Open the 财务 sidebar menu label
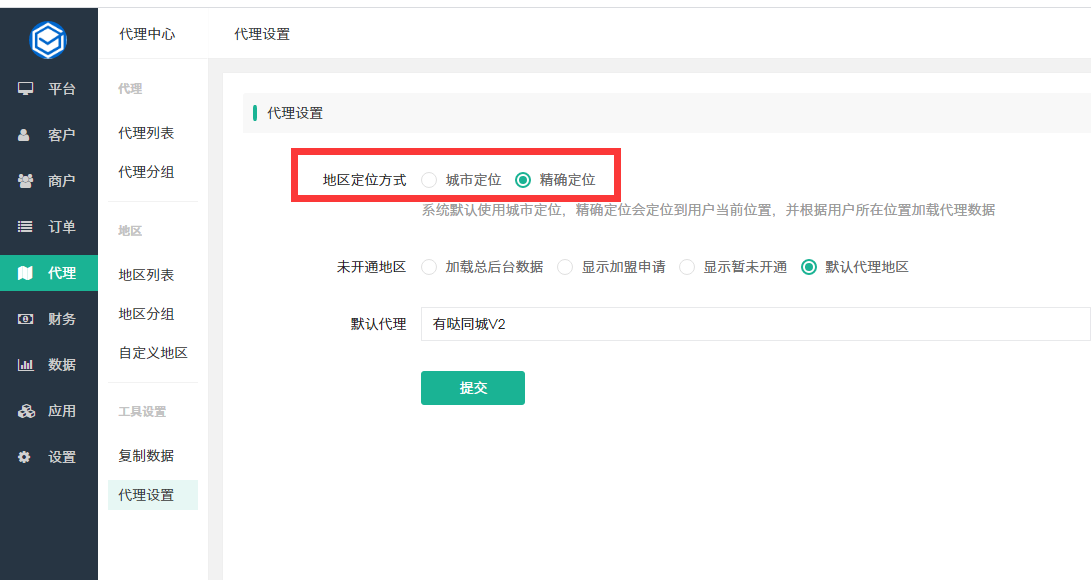This screenshot has width=1091, height=580. tap(62, 319)
